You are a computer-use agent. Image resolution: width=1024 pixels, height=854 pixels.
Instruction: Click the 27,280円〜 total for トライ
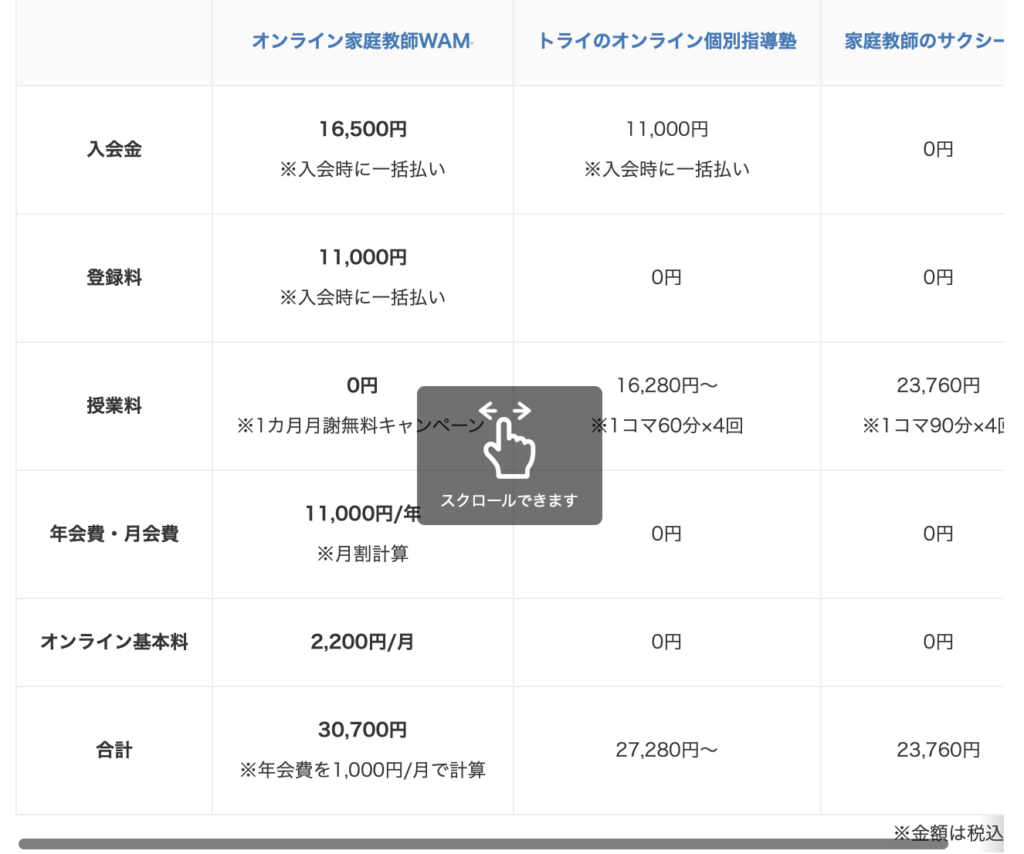pos(667,750)
